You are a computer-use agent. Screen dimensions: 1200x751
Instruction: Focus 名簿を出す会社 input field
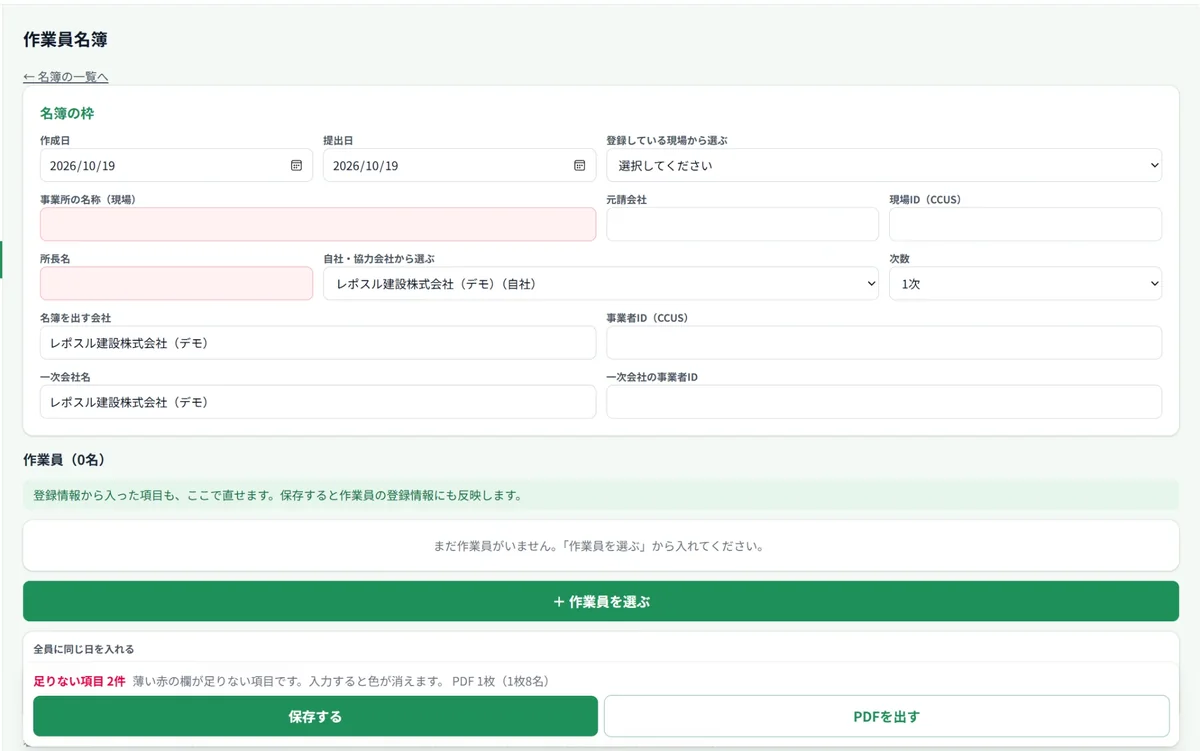point(318,343)
